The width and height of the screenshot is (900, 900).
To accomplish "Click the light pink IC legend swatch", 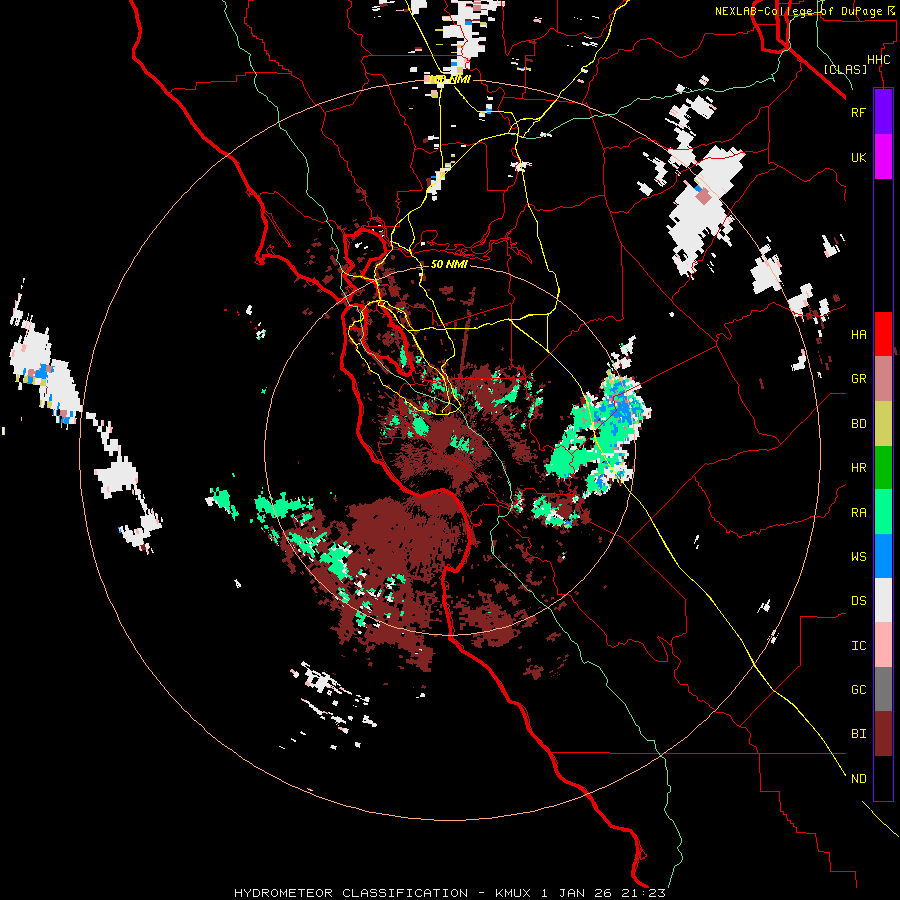I will [883, 645].
